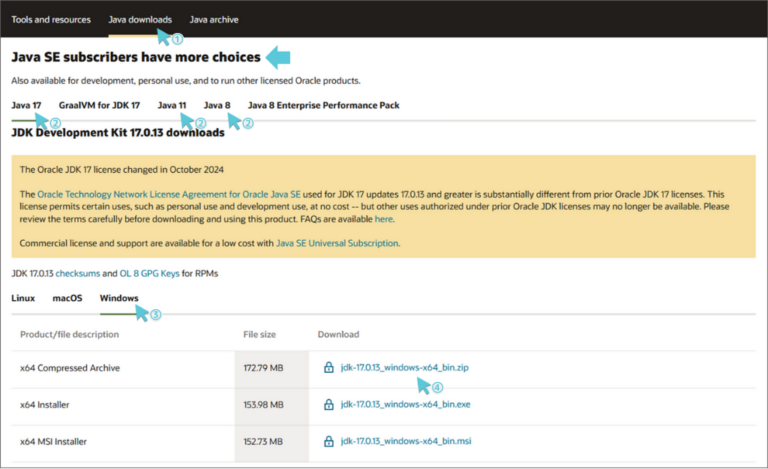Open the Tools and resources tab
Viewport: 768px width, 469px height.
tap(50, 19)
